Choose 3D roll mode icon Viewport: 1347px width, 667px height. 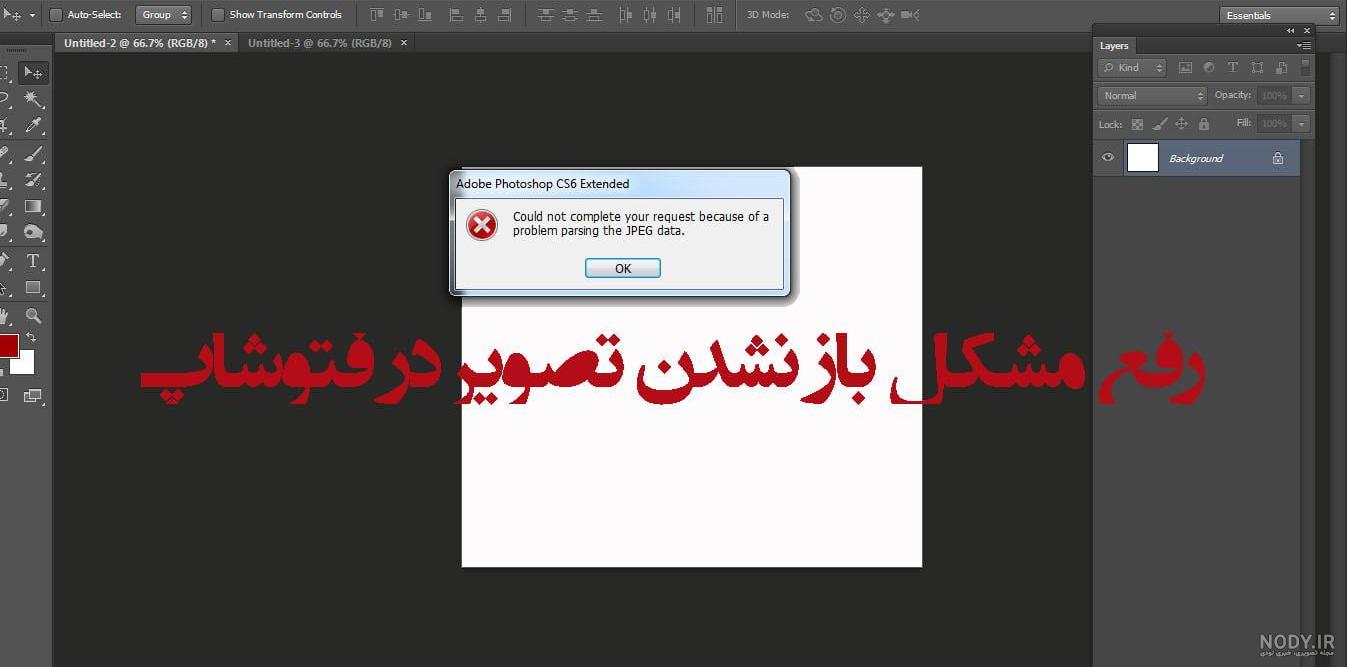point(838,15)
